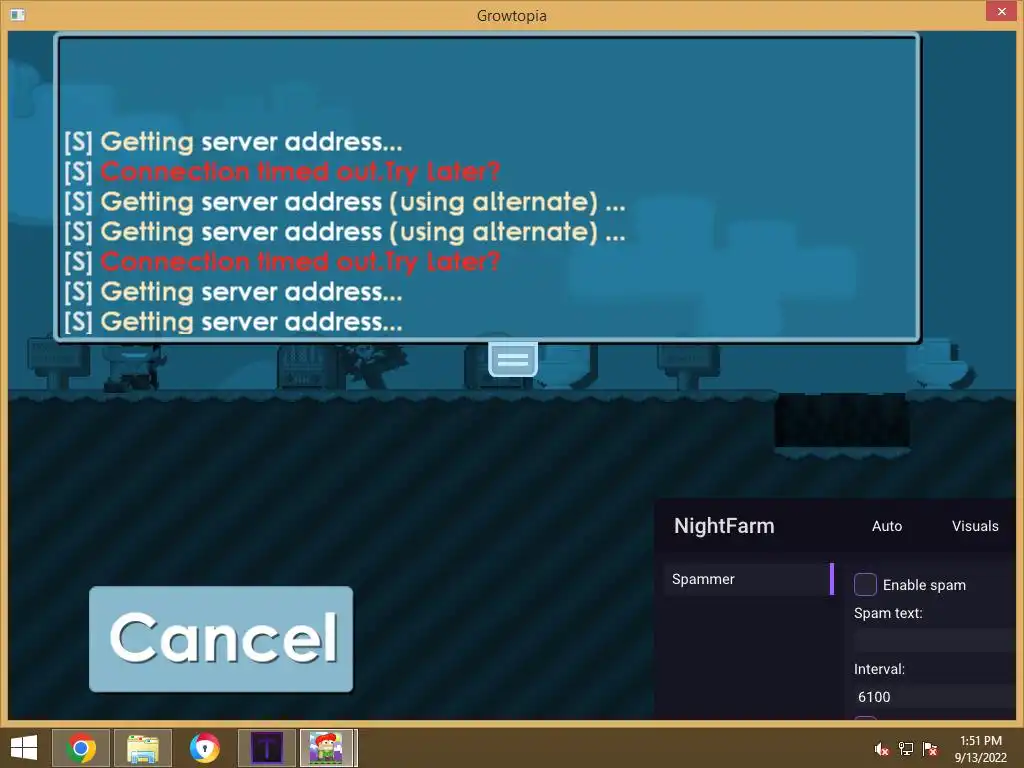This screenshot has width=1024, height=768.
Task: Click the Growtopia window title bar icon
Action: pos(18,14)
